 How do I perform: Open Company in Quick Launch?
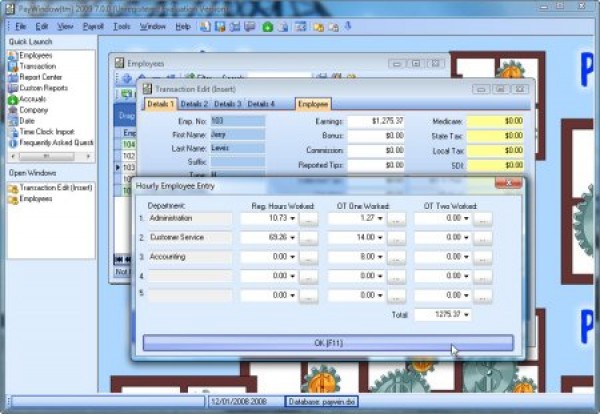coord(28,110)
